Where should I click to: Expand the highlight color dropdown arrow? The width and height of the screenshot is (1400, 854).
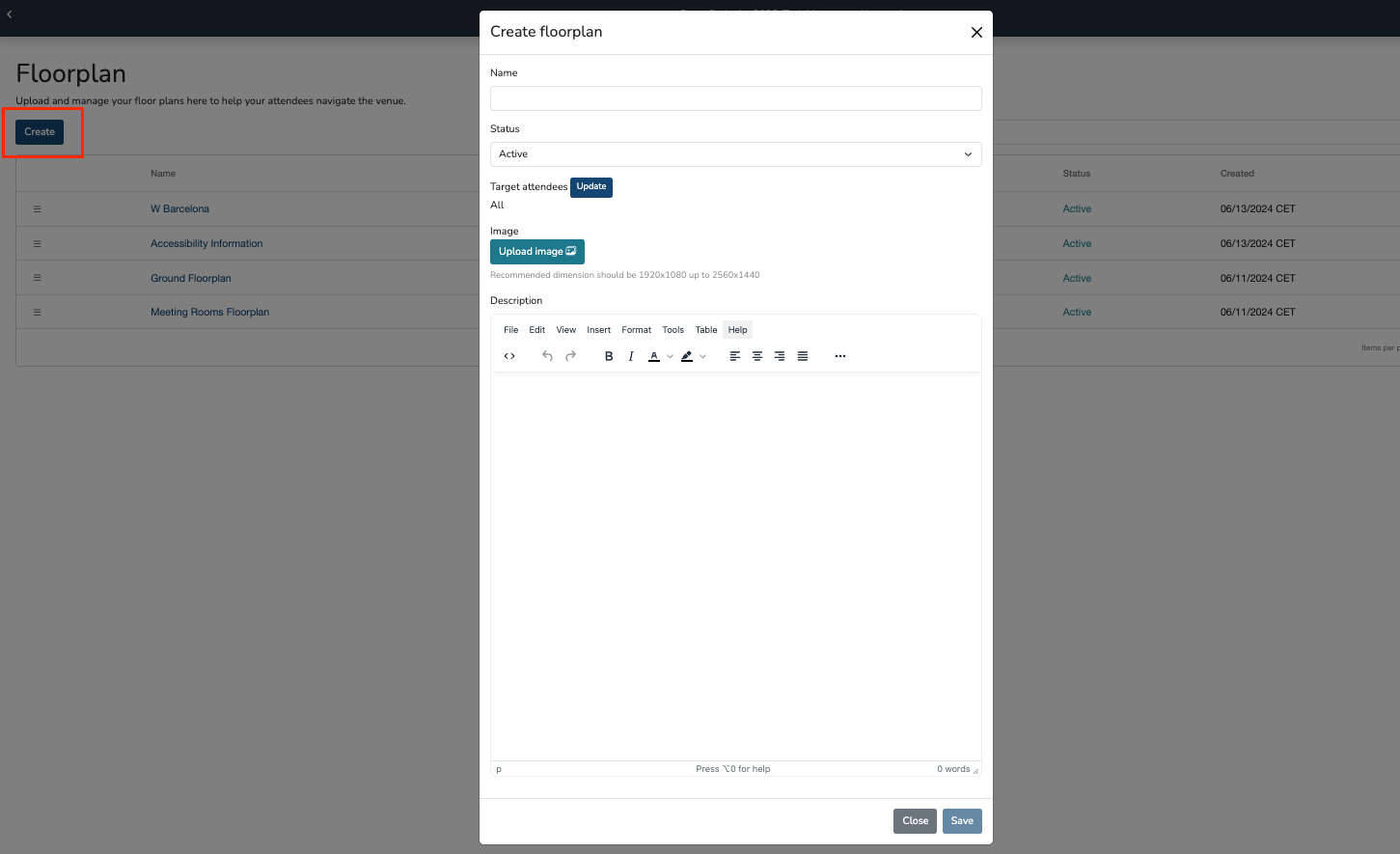tap(703, 356)
